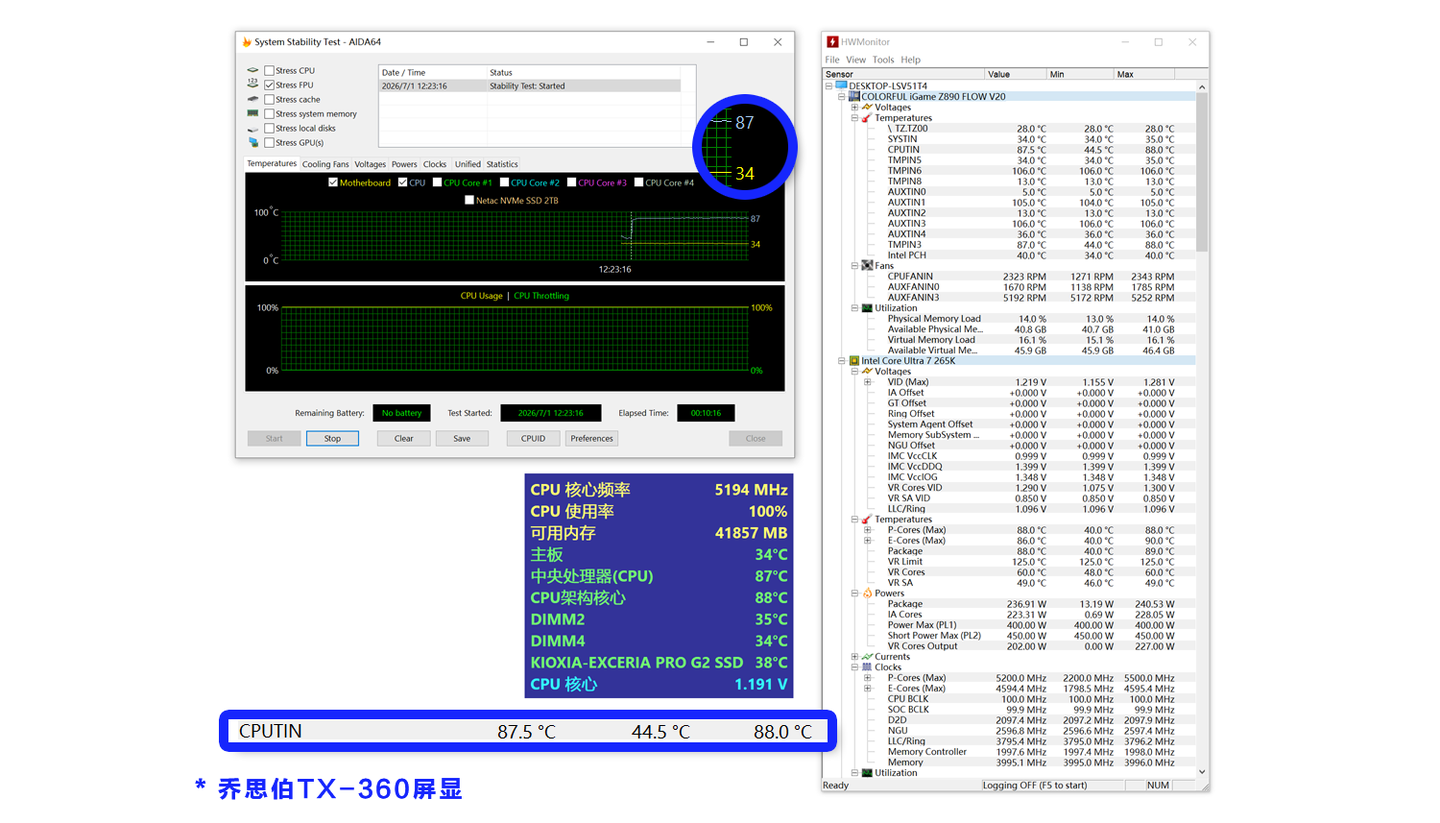Click the Stress local disks drive icon
This screenshot has width=1440, height=823.
[x=253, y=128]
